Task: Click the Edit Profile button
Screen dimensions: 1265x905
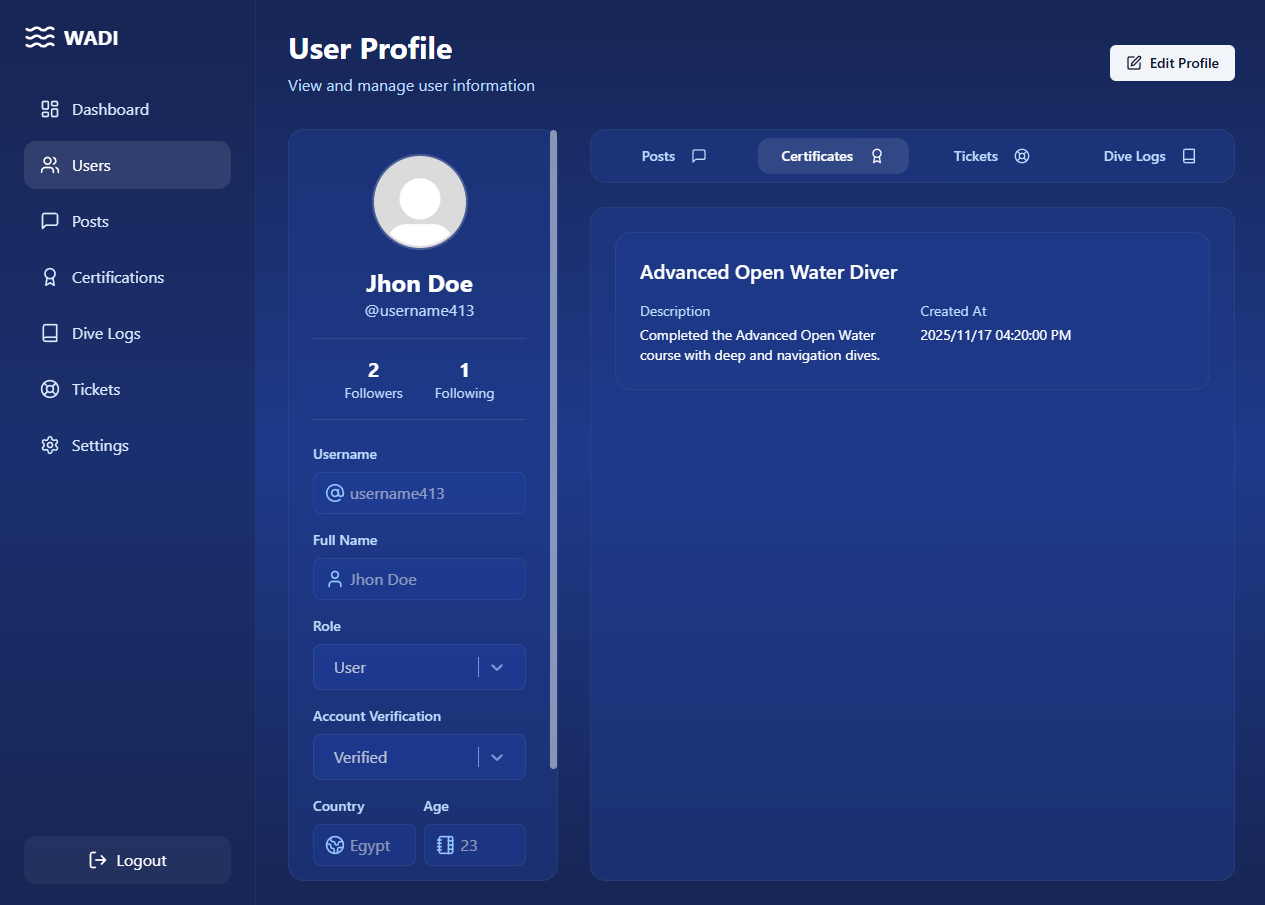Action: 1172,63
